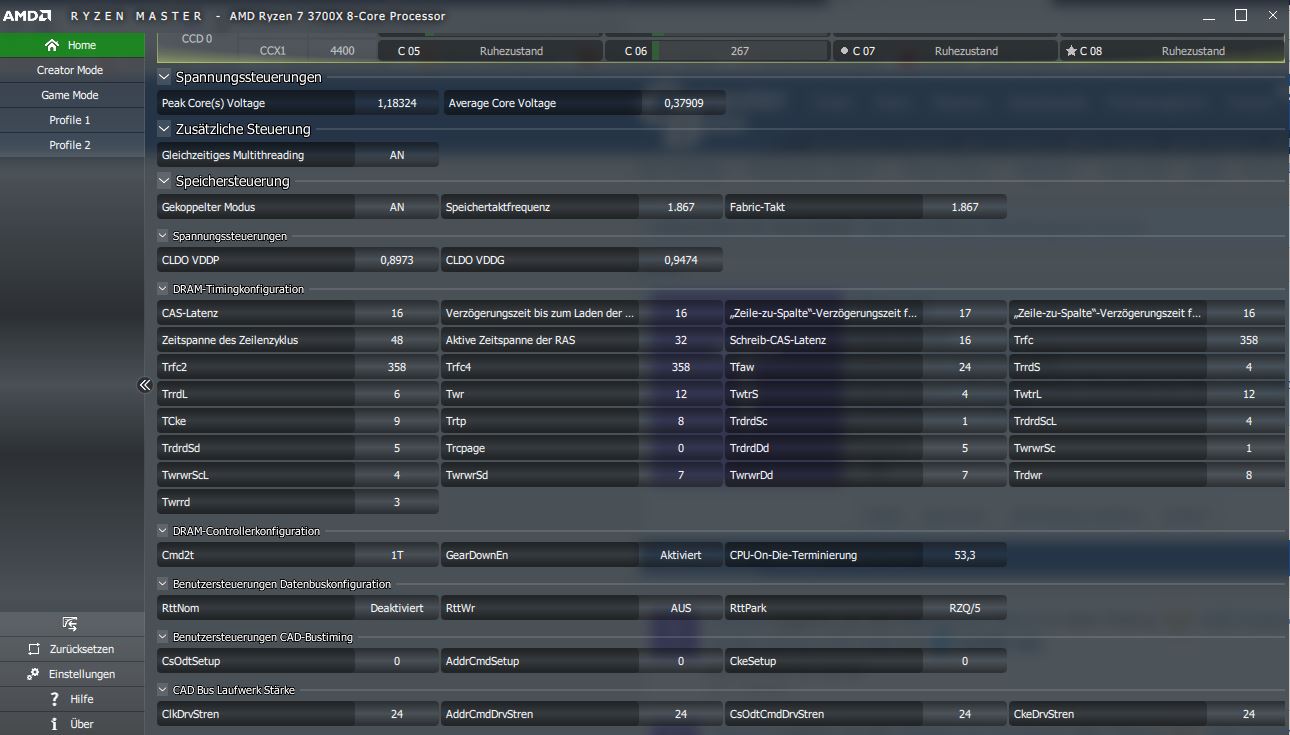Collapse the upper Spannungssteuerungen section above Peak Core(s) Voltage
Viewport: 1290px width, 735px height.
pyautogui.click(x=164, y=77)
